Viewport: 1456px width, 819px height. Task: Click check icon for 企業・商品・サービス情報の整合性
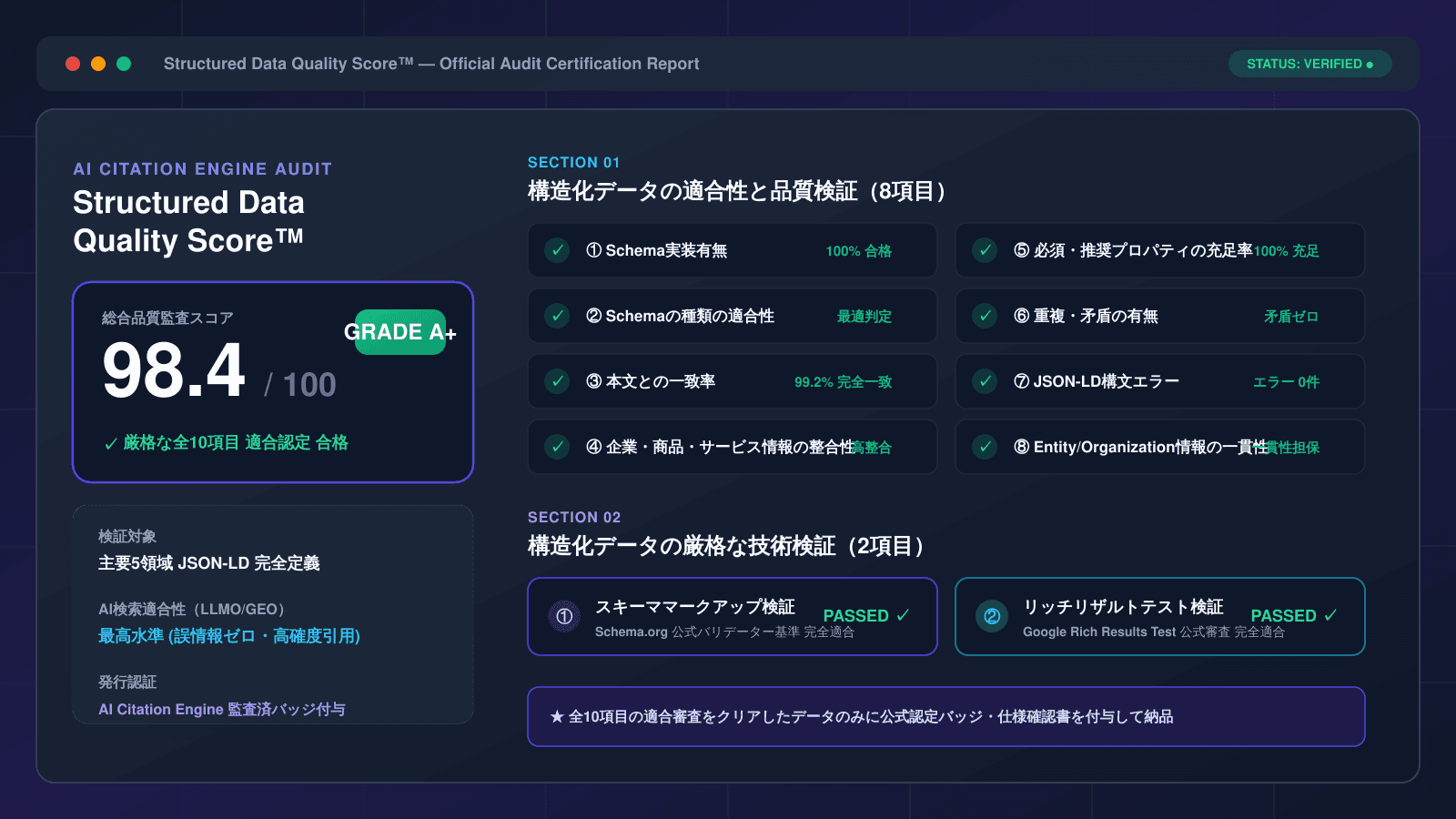coord(557,447)
